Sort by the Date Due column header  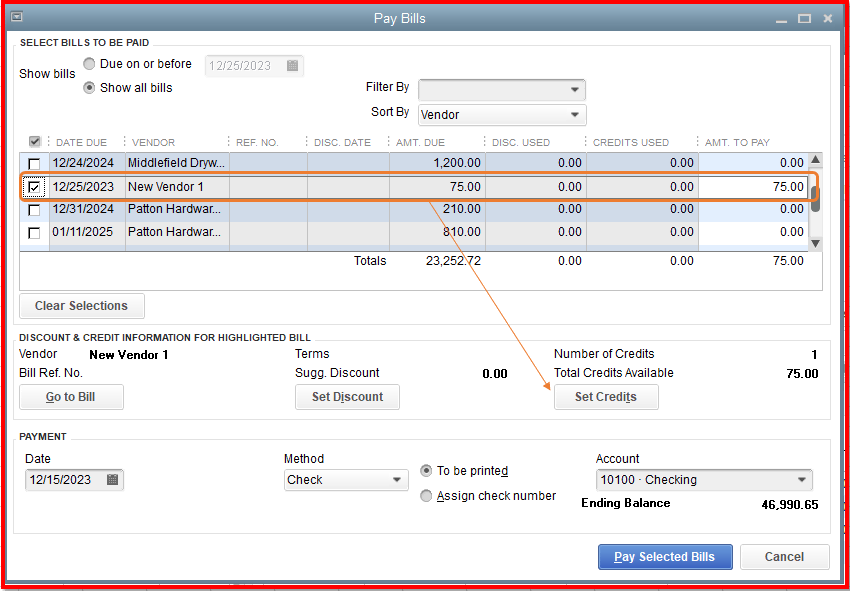point(83,142)
